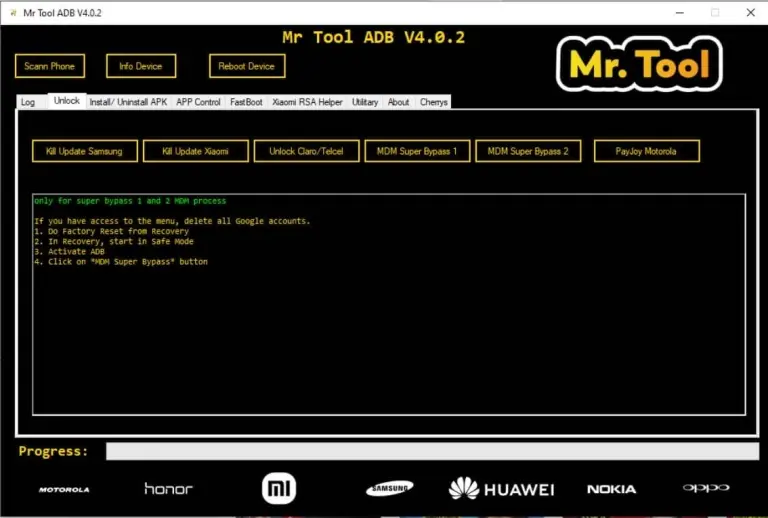Show the About tab
The width and height of the screenshot is (768, 518).
coord(398,102)
